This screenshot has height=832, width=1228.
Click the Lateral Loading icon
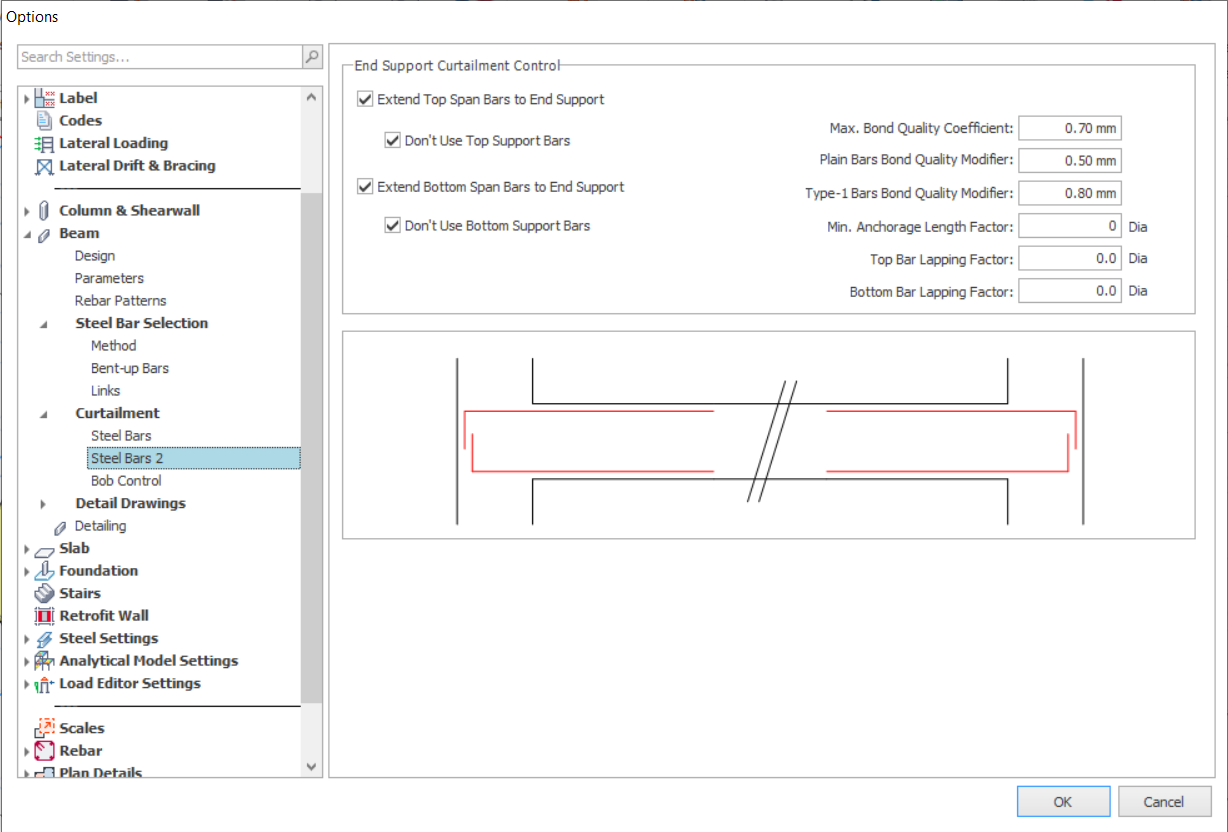pyautogui.click(x=44, y=143)
